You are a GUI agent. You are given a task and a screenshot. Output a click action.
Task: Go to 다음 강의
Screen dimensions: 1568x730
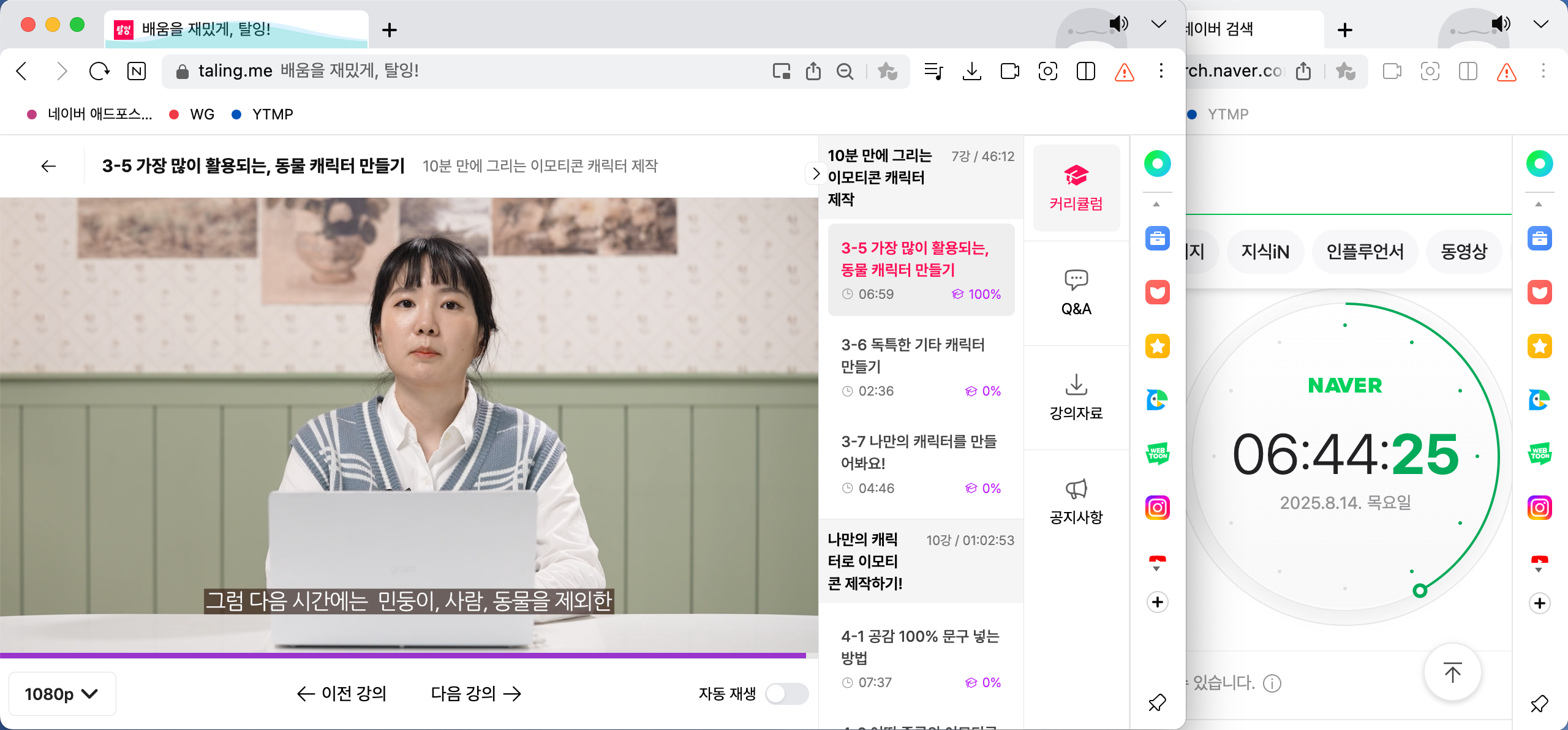coord(475,693)
